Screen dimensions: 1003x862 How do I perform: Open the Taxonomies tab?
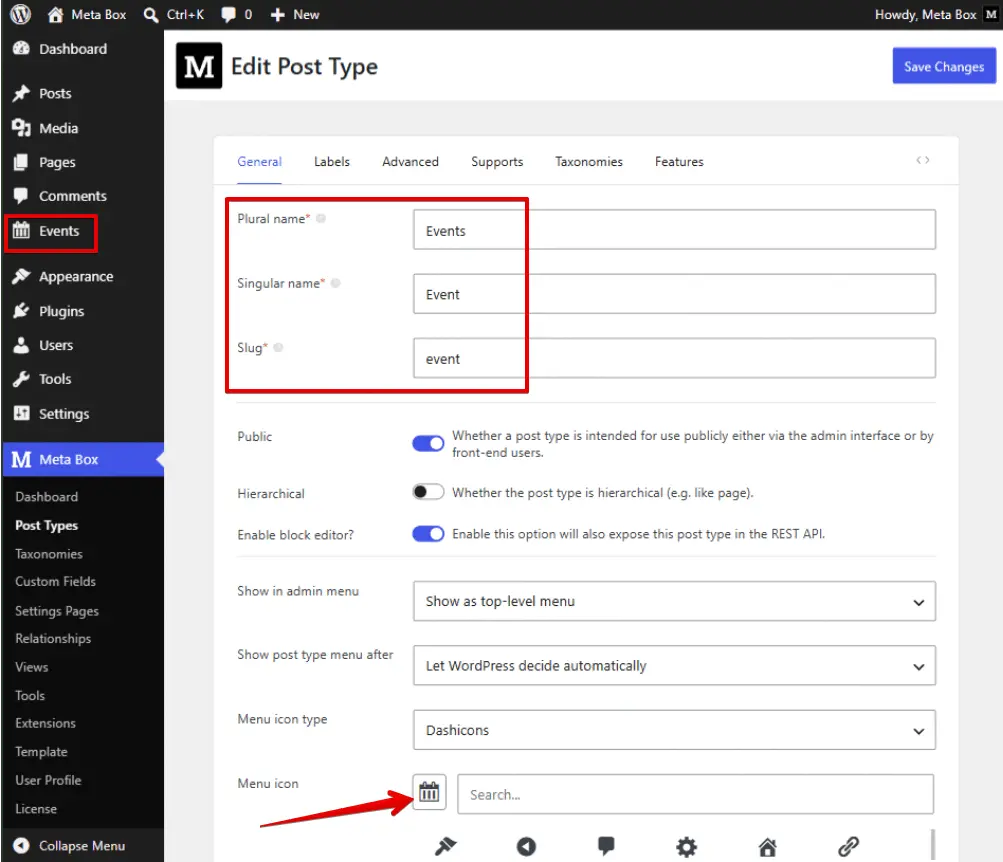pos(588,162)
